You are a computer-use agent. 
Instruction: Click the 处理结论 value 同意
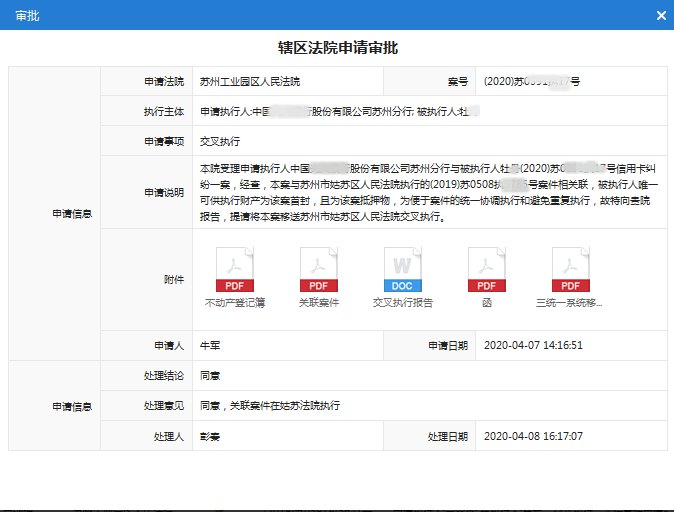pyautogui.click(x=210, y=375)
